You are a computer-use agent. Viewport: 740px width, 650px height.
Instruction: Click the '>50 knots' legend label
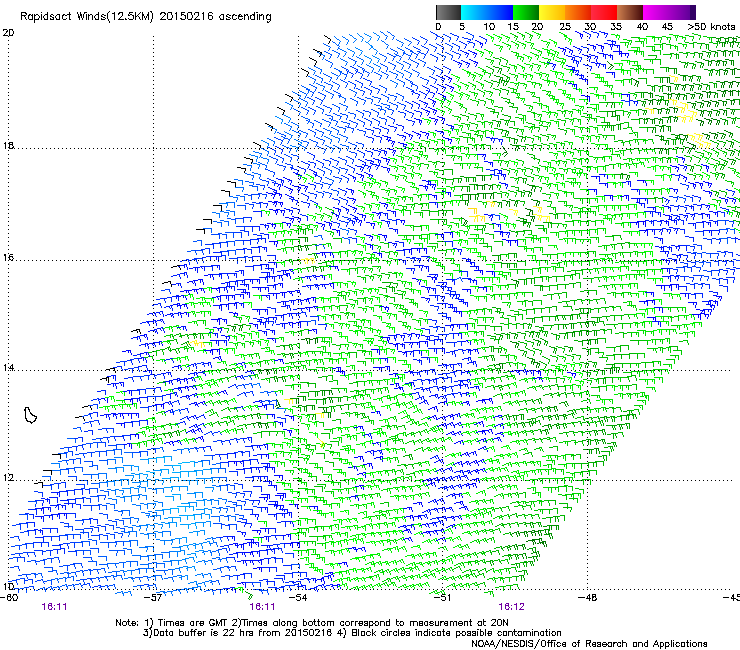coord(712,27)
